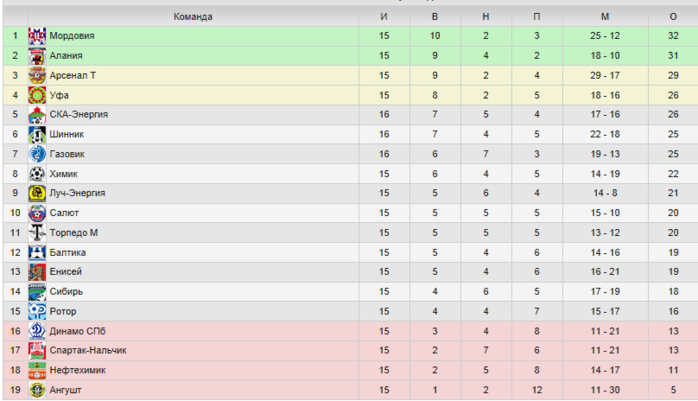Click the Луч-Энергия yellow emblem
Image resolution: width=698 pixels, height=401 pixels.
point(37,193)
